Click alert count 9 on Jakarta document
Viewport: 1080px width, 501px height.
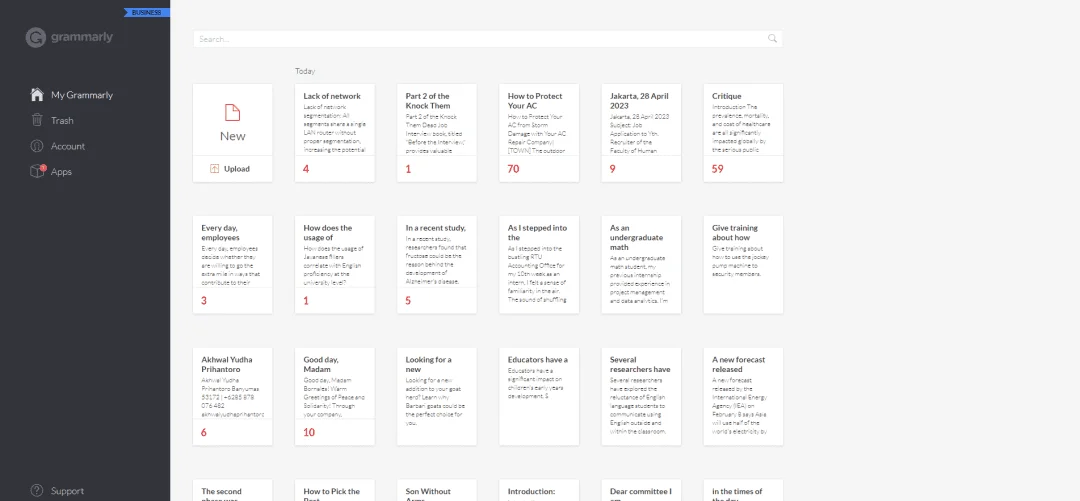[612, 169]
